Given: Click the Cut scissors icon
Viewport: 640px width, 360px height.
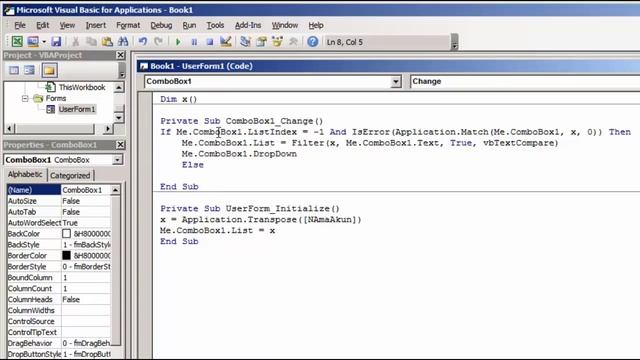Looking at the screenshot, I should [76, 42].
